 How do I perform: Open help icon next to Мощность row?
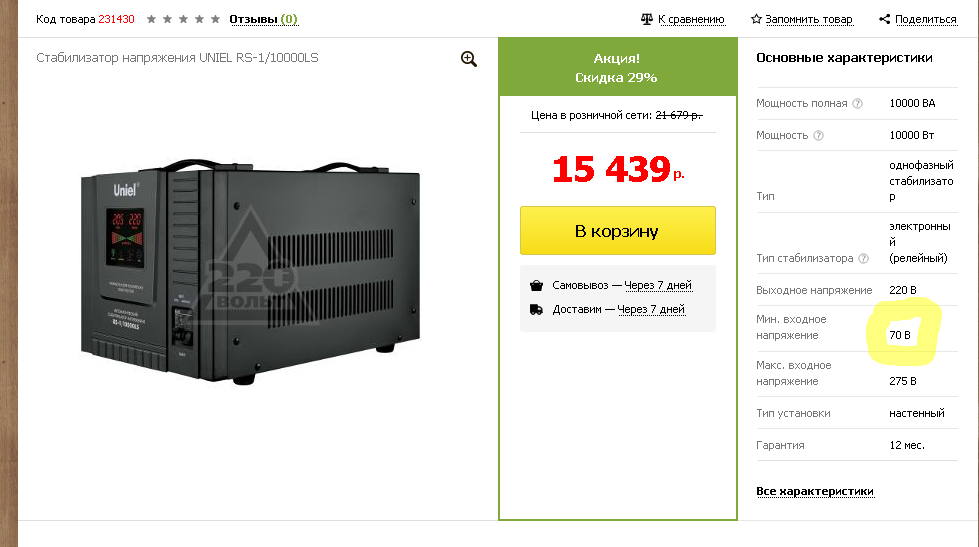point(818,136)
